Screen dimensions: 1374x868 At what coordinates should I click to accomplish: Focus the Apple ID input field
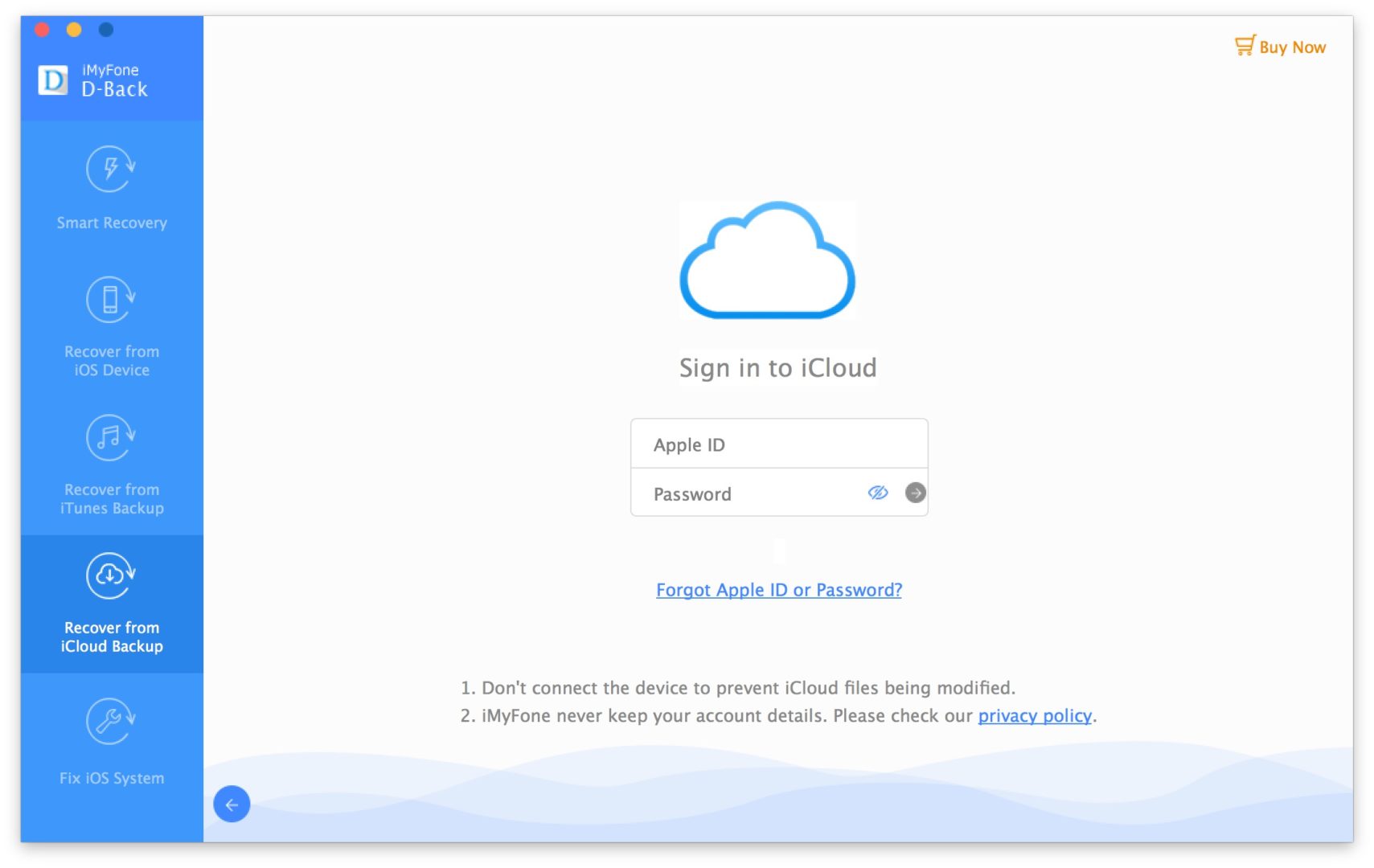(x=779, y=444)
